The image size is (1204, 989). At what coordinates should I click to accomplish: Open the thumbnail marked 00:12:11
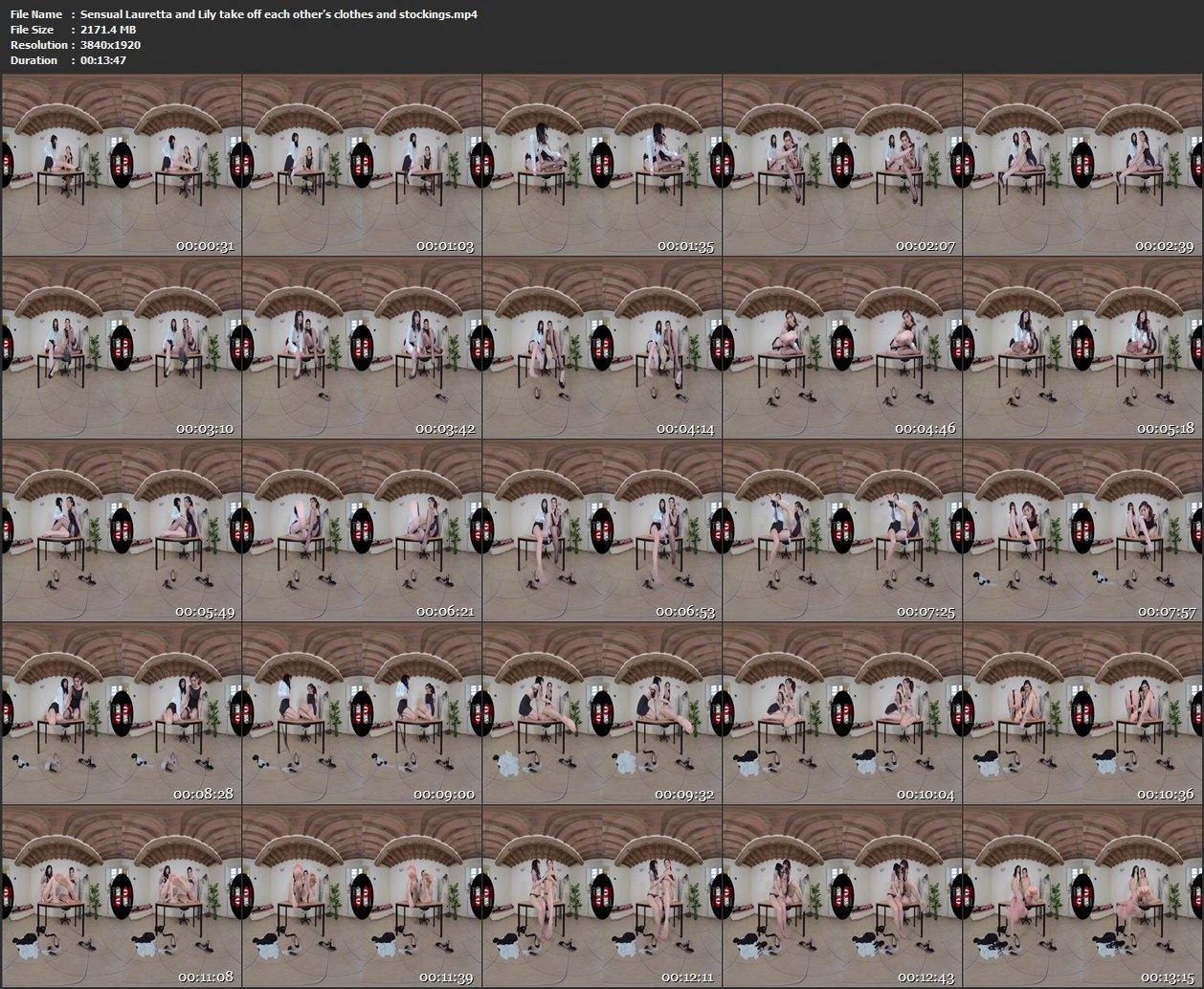601,896
